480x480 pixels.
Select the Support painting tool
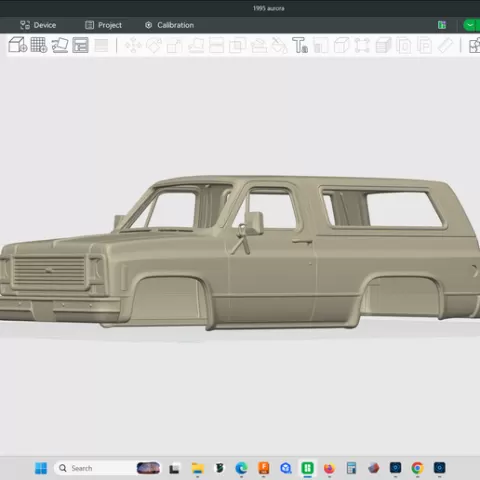click(x=259, y=45)
